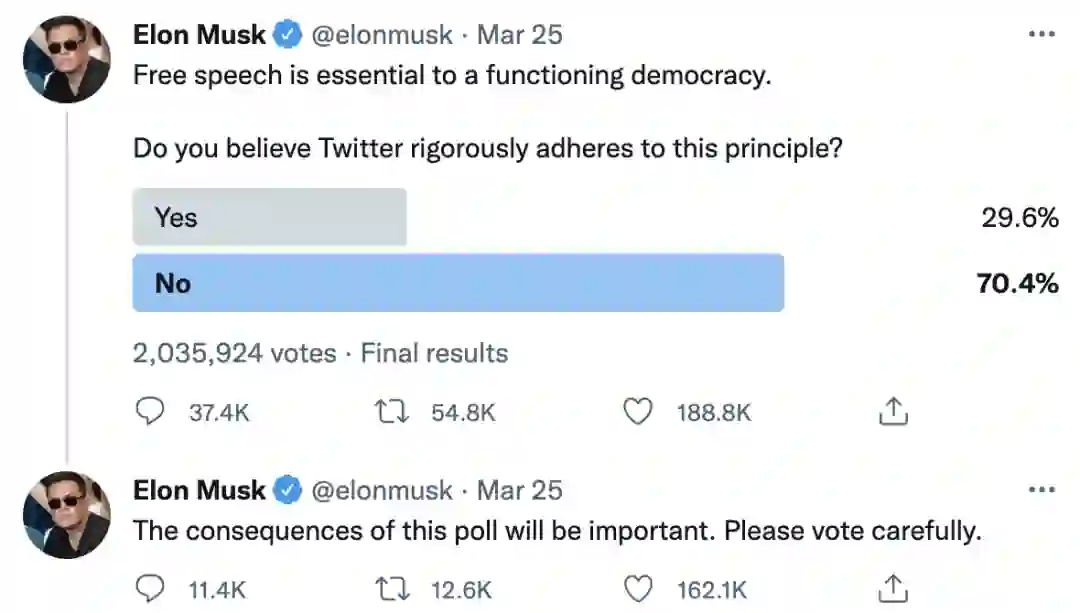Open more options on the second tweet
The image size is (1080, 613).
pos(1042,489)
